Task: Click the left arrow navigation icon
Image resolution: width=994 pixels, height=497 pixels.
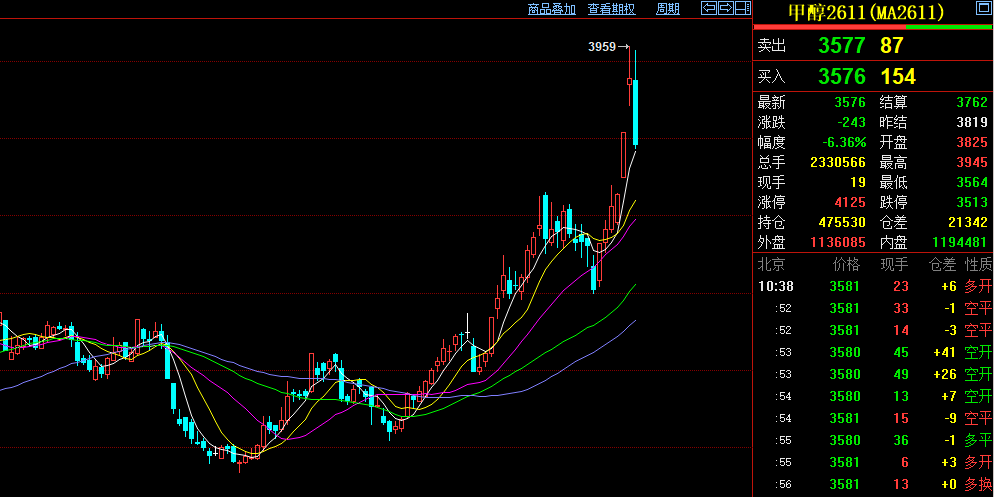Action: pyautogui.click(x=709, y=8)
